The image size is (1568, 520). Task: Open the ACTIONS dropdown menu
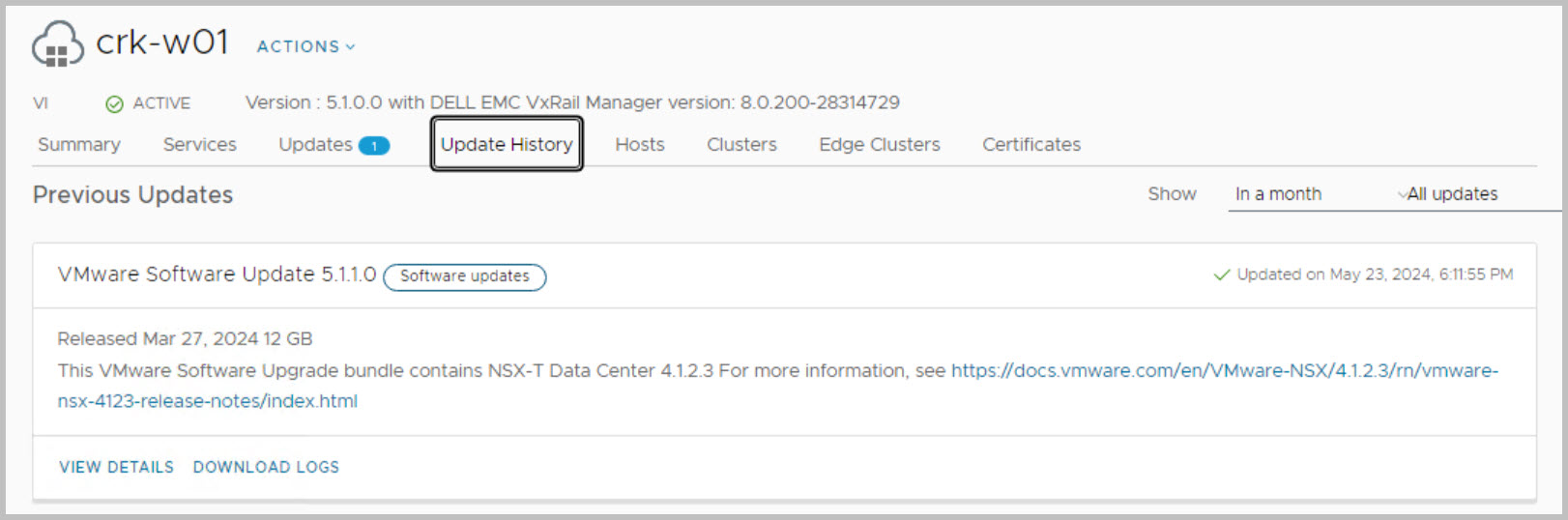click(x=305, y=46)
